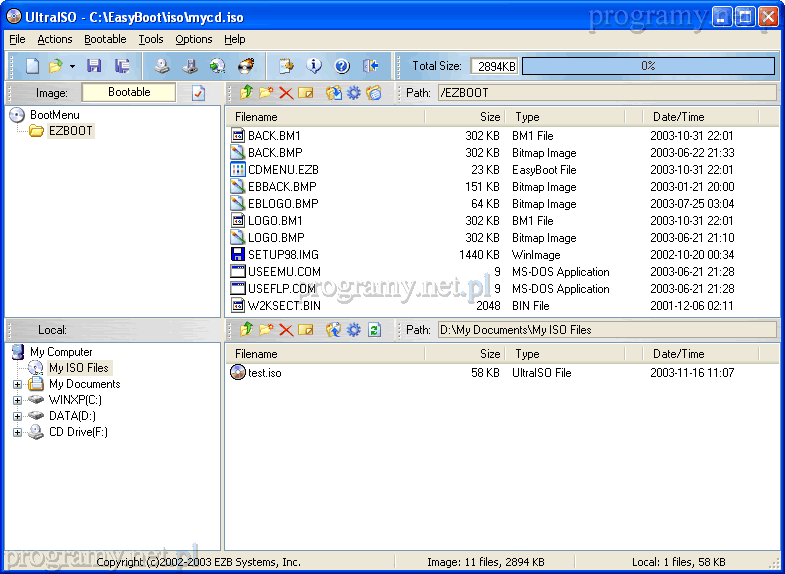
Task: Click the Total Size progress bar
Action: 648,66
